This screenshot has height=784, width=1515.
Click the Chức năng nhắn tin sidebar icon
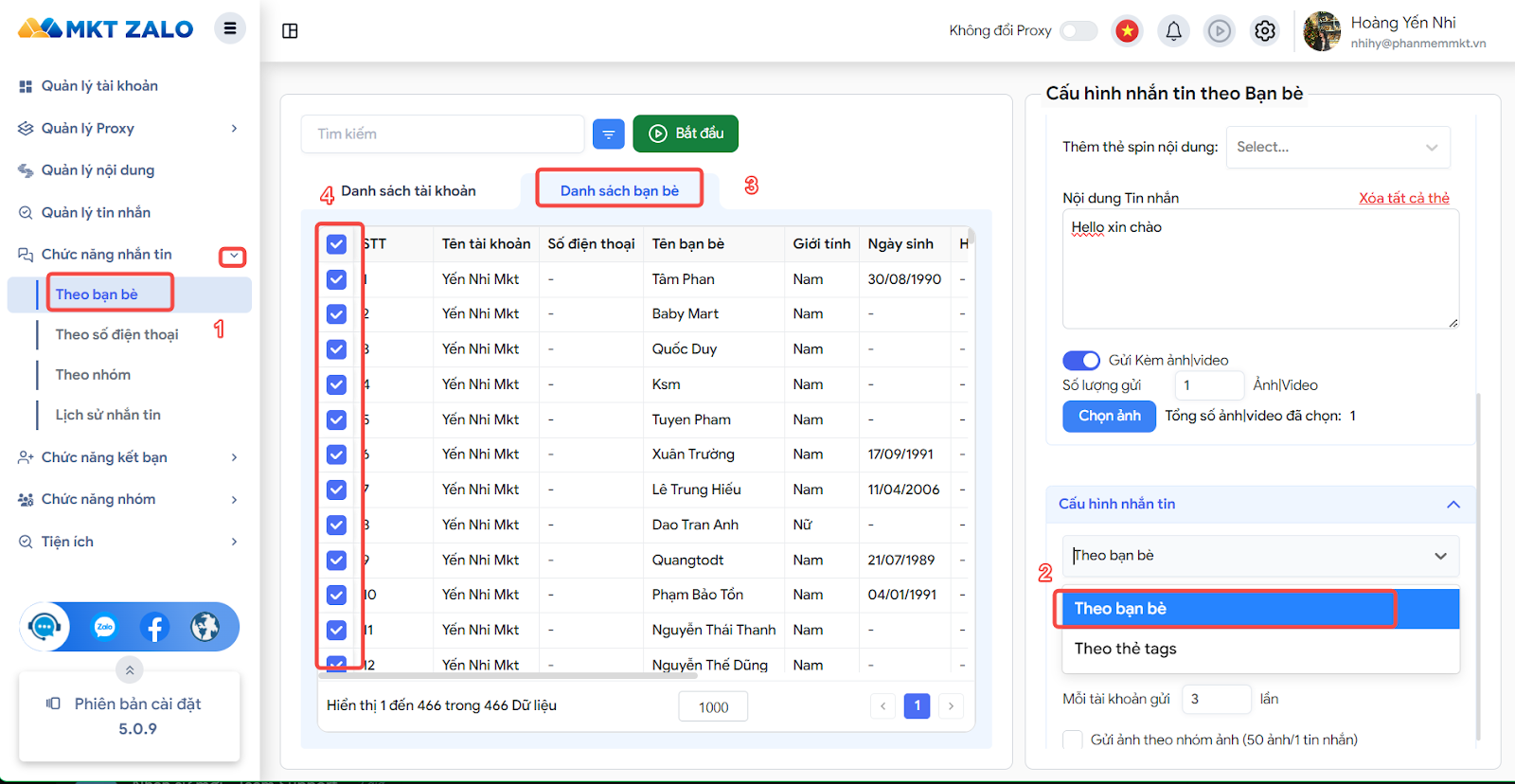pyautogui.click(x=26, y=255)
